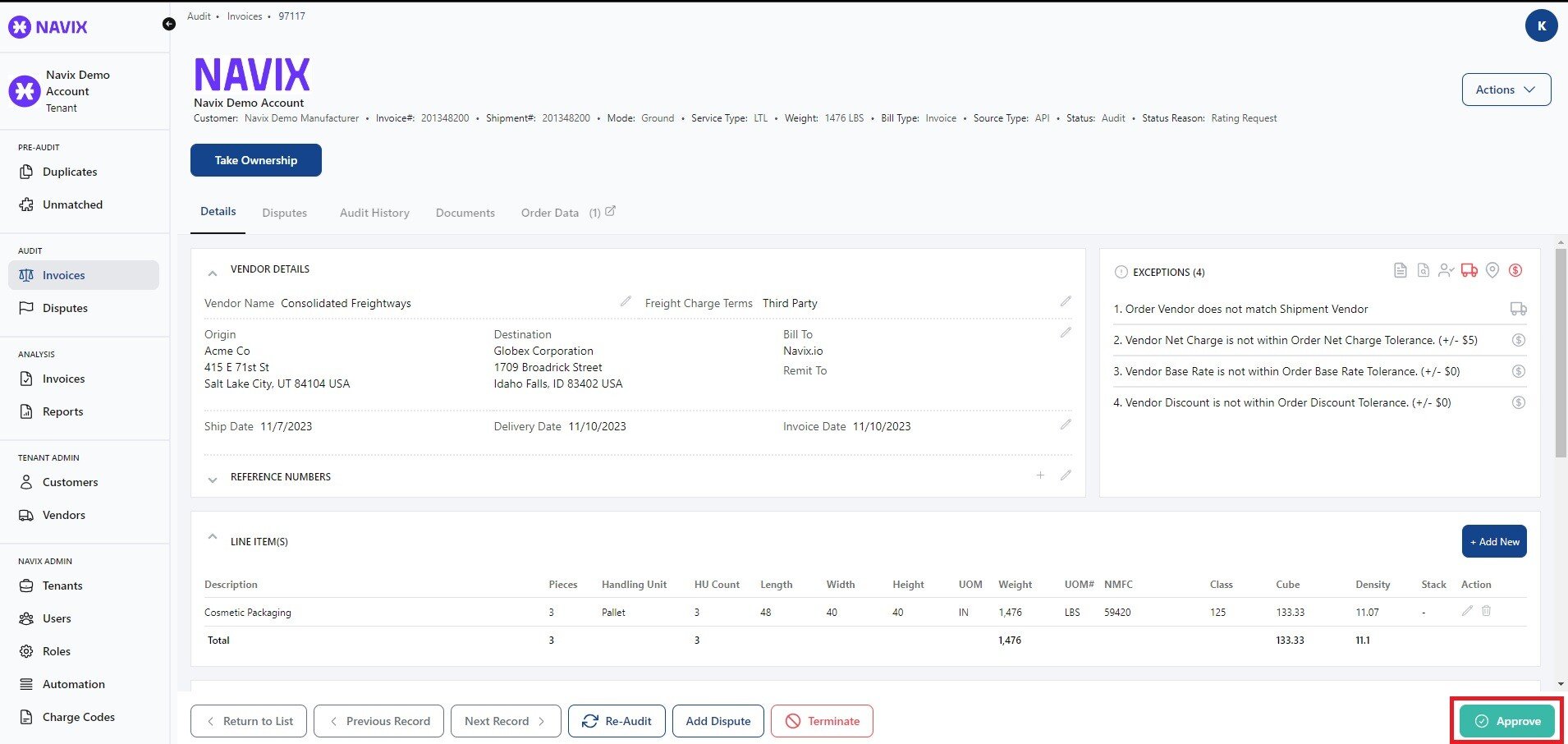Open the Disputes tab
The image size is (1568, 744).
click(x=285, y=213)
